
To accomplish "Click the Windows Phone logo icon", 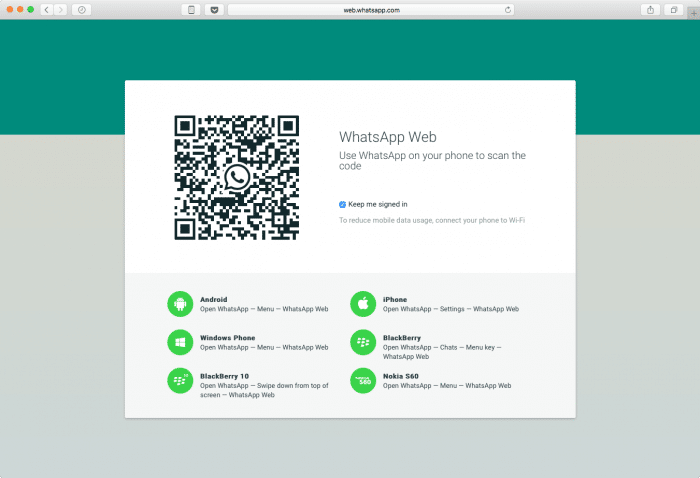I will [180, 342].
